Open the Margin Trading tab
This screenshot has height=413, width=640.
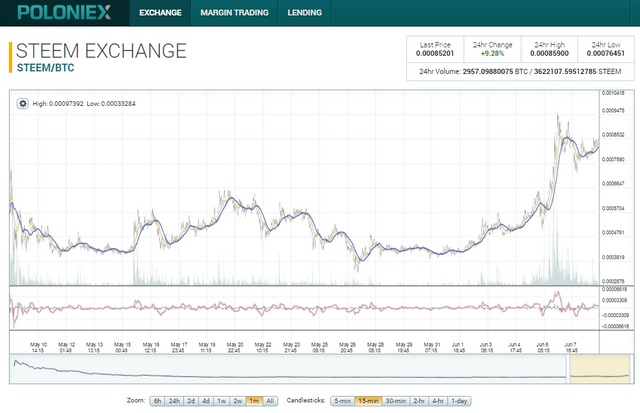[x=234, y=13]
